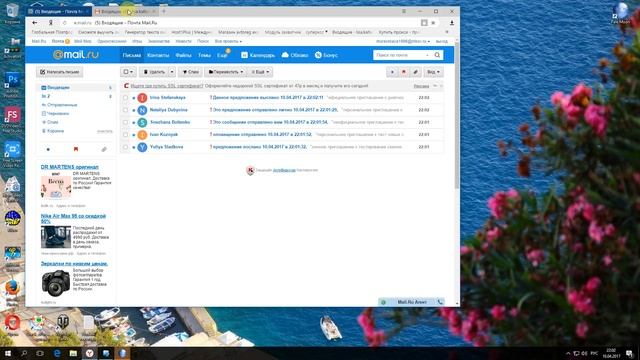
Task: Open the DR MARTENS оригинал ad link
Action: 69,167
